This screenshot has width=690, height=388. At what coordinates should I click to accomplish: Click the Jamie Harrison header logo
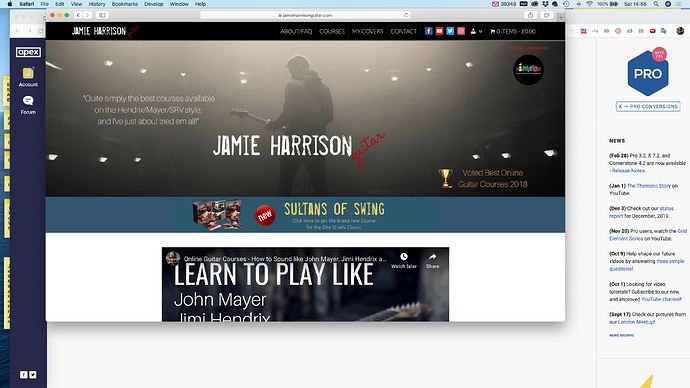click(x=105, y=31)
